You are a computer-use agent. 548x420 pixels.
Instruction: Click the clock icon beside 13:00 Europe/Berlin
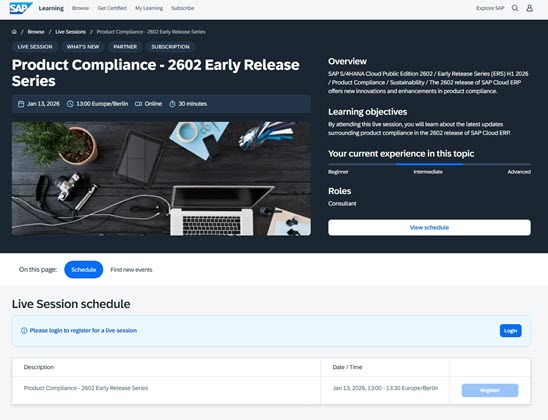70,104
